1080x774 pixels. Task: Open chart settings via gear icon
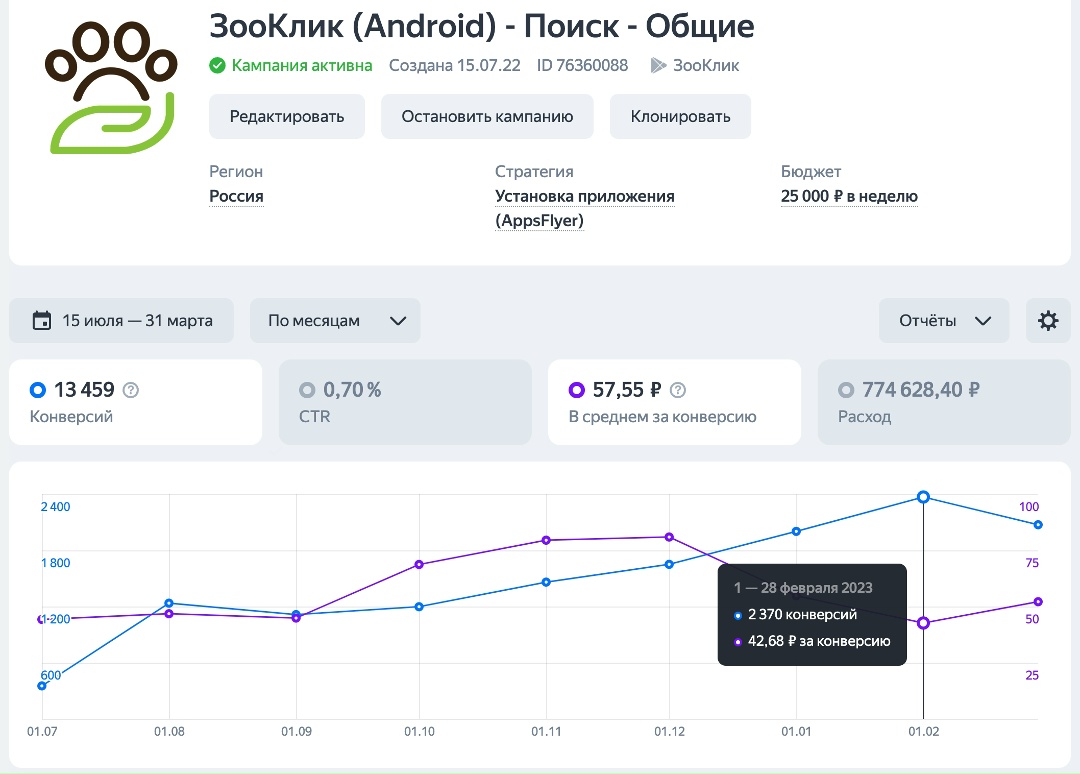(1048, 321)
